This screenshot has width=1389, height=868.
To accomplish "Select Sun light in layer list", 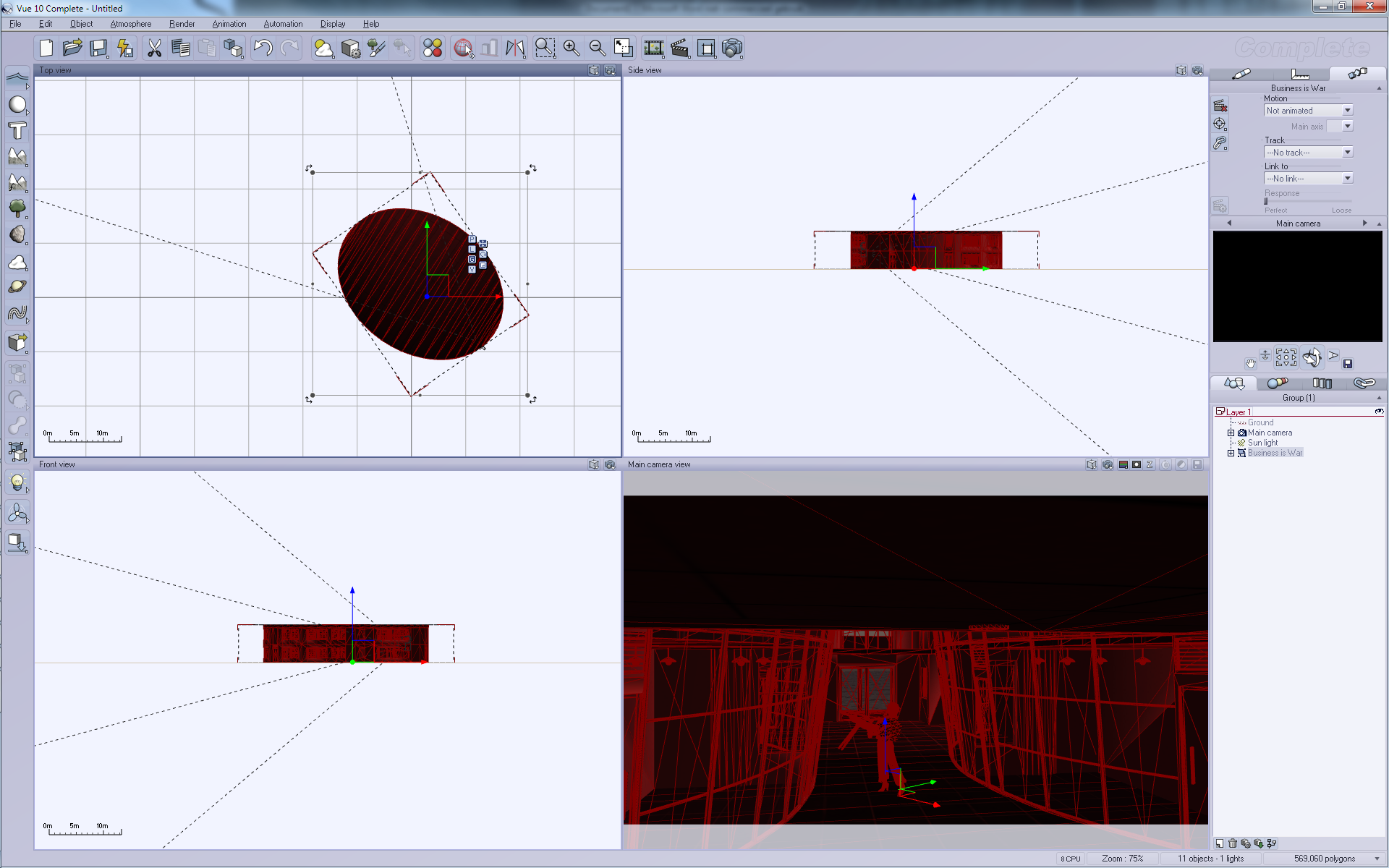I will tap(1262, 443).
